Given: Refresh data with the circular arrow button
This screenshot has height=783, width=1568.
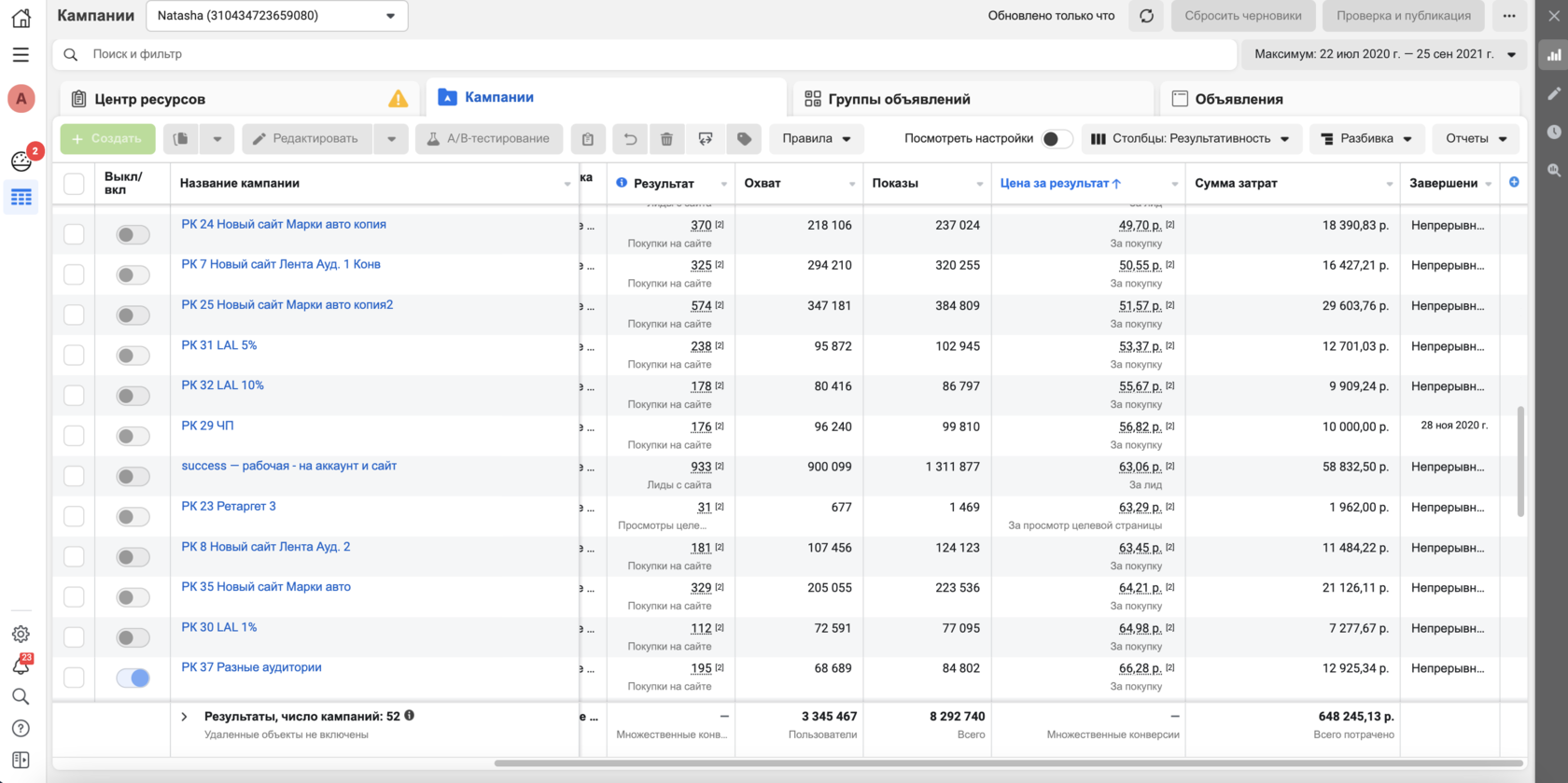Looking at the screenshot, I should 1146,16.
